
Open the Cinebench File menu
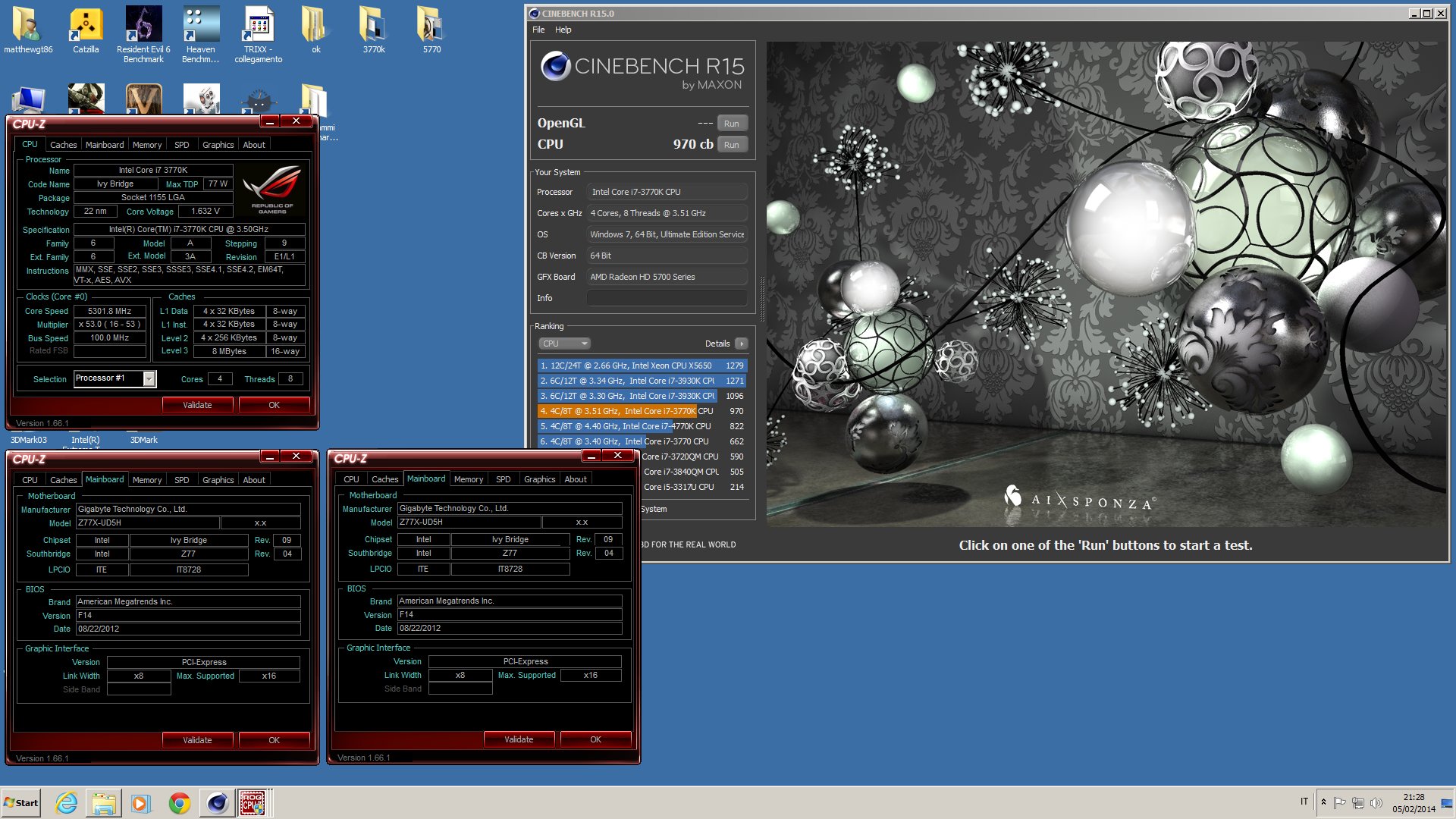point(538,30)
